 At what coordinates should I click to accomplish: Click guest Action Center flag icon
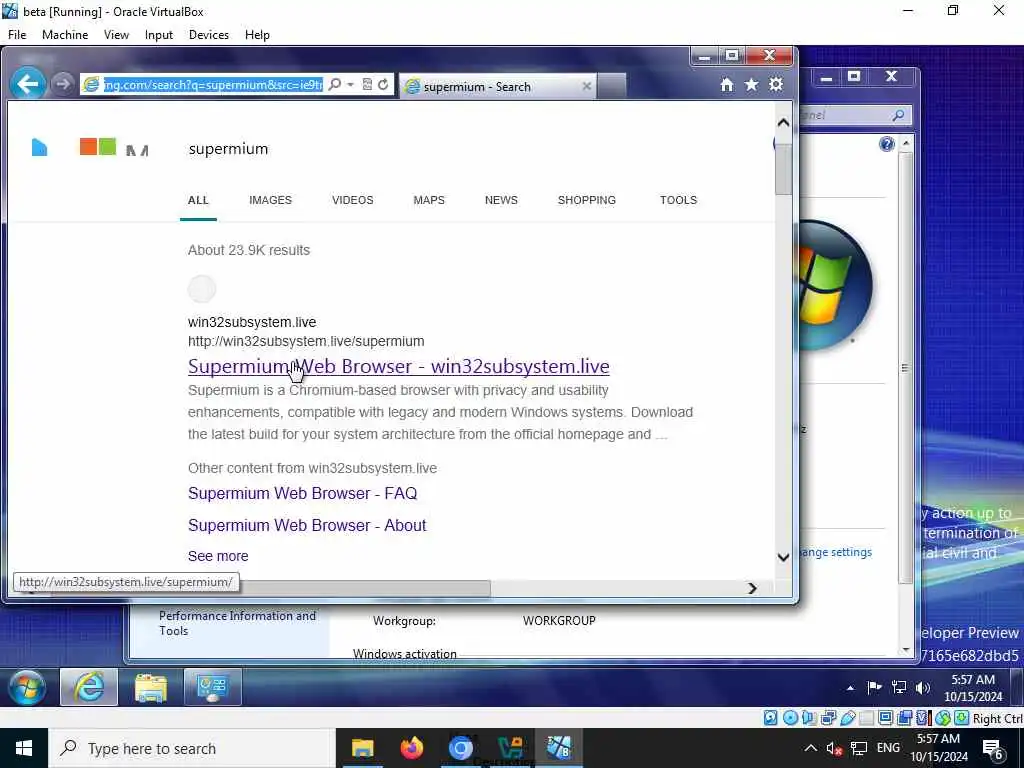point(874,687)
